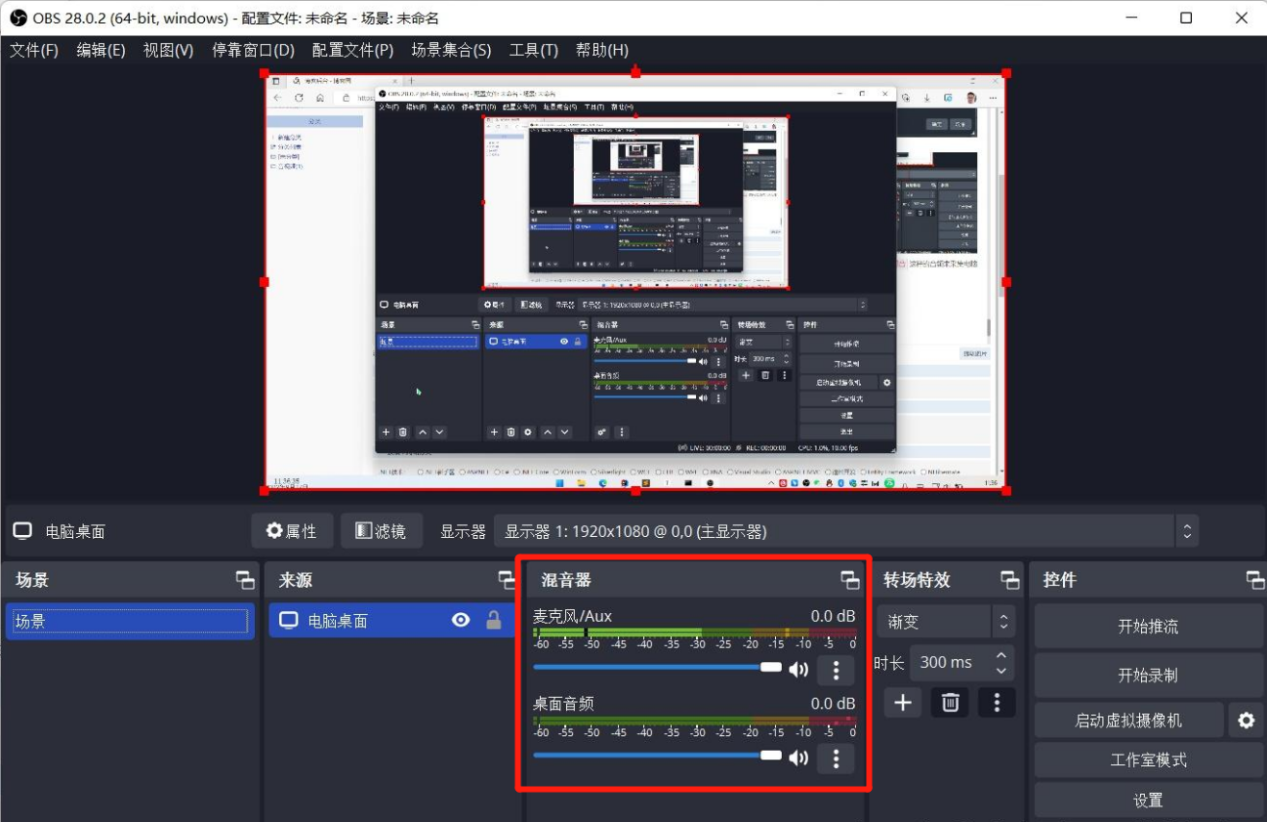Click the 开始推流 button
This screenshot has width=1267, height=822.
pos(1147,627)
